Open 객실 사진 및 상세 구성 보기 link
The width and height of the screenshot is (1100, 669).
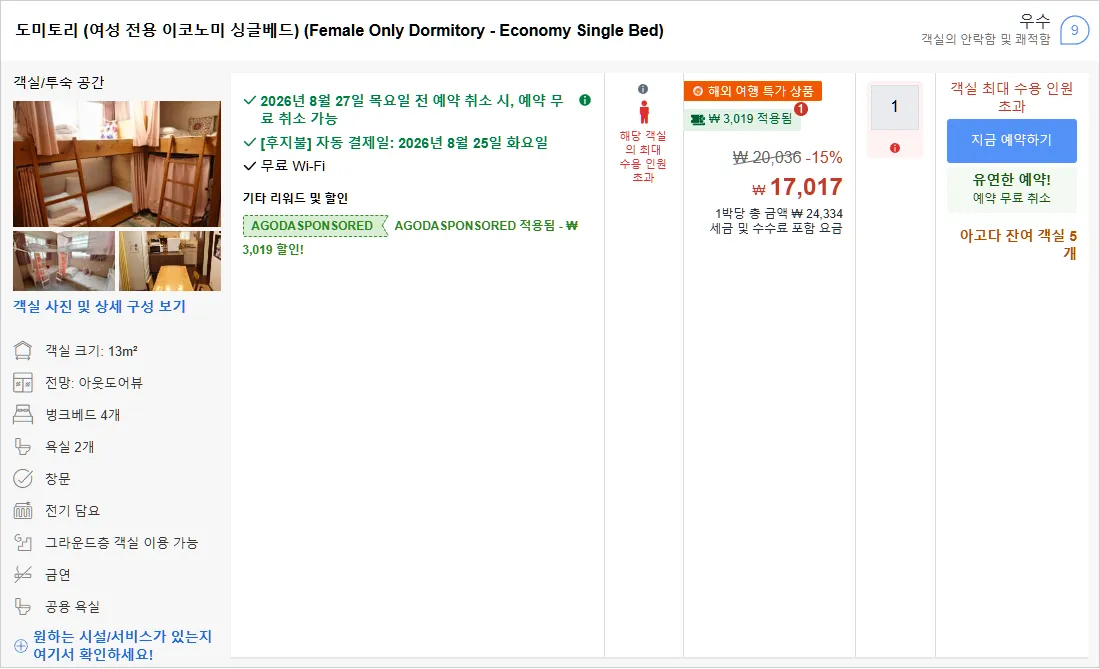100,306
